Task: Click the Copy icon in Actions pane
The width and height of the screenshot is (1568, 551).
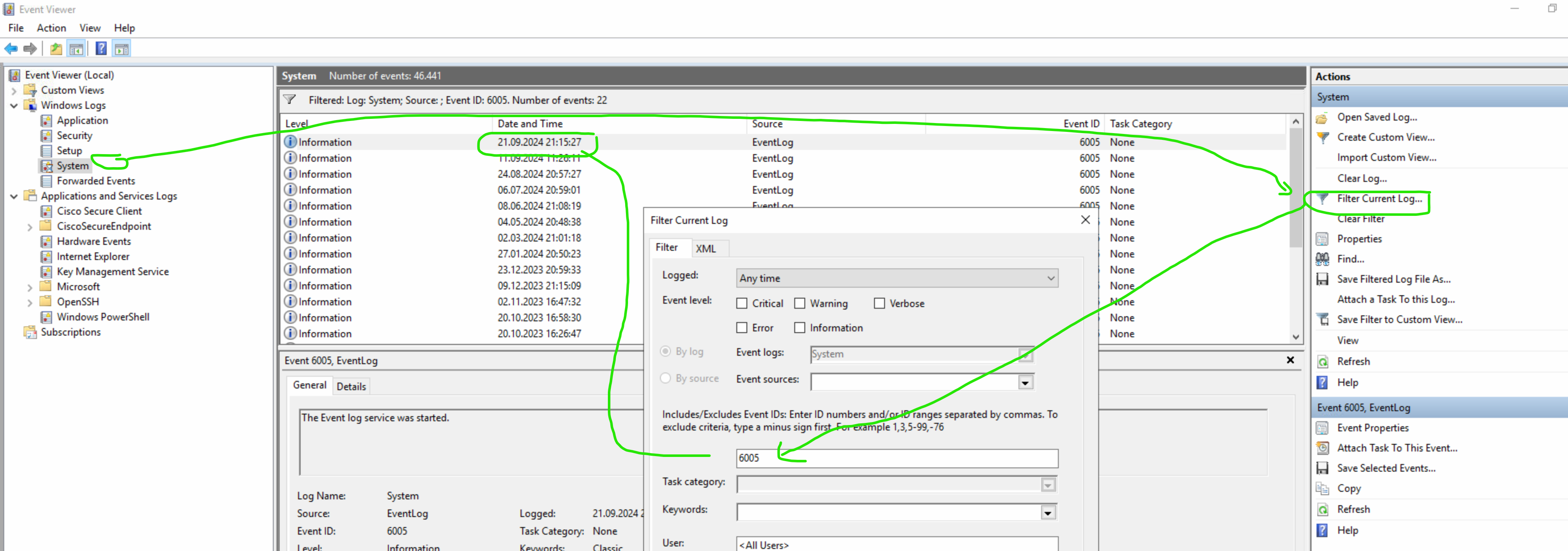Action: (x=1322, y=488)
